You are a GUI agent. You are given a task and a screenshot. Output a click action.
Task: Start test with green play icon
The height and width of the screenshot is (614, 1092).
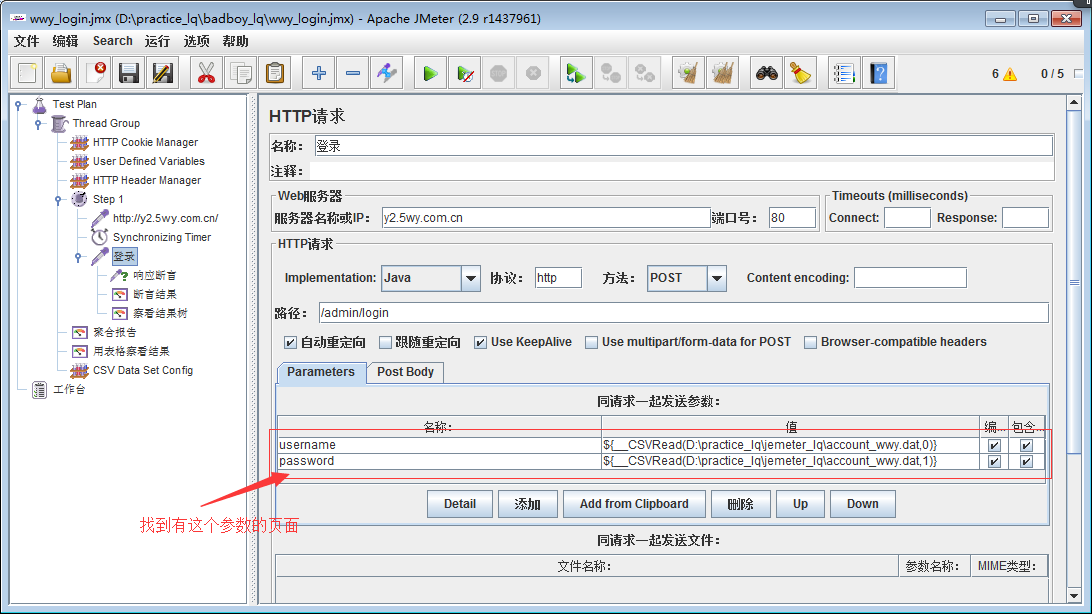(x=430, y=73)
